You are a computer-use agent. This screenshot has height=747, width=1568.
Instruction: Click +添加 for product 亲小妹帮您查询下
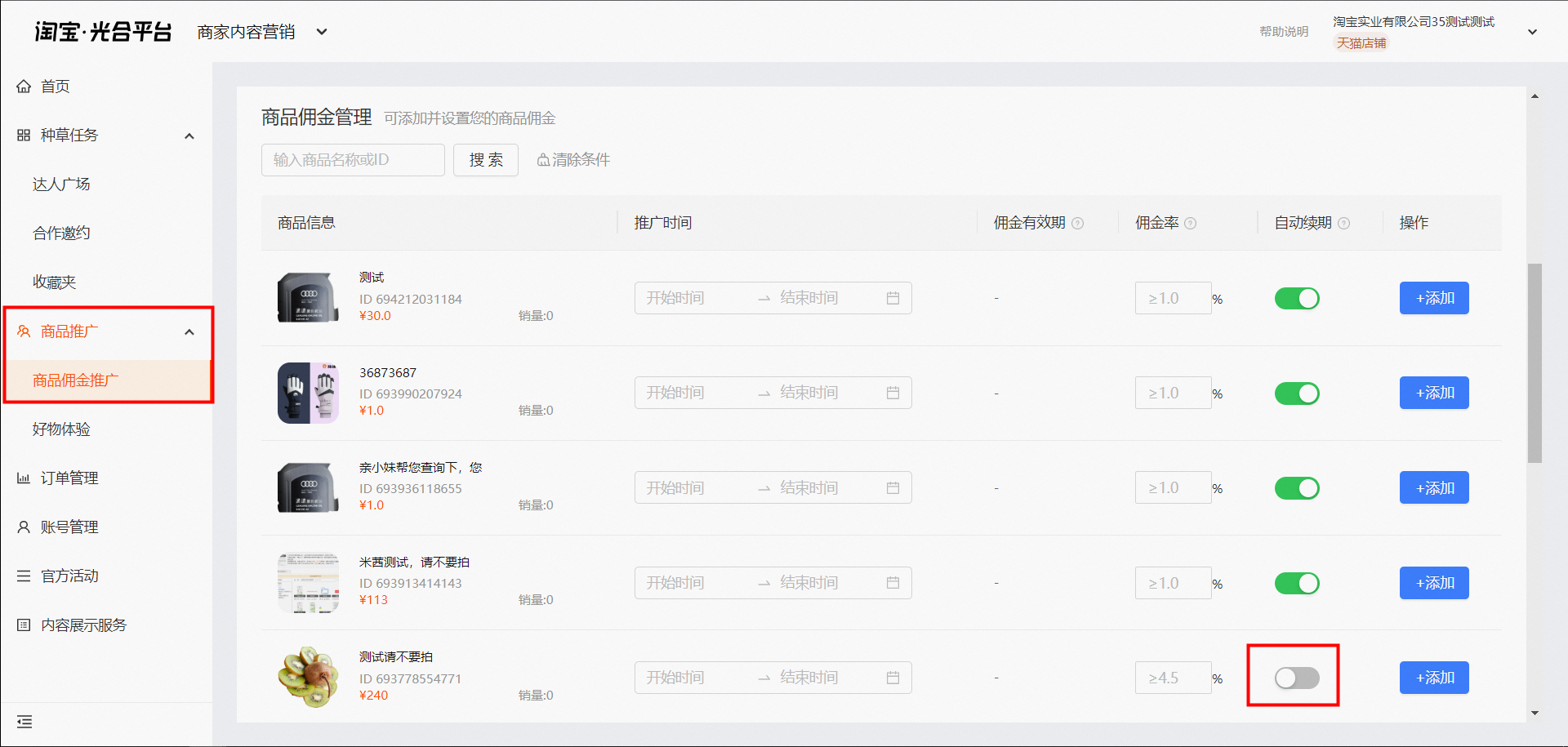pos(1434,487)
